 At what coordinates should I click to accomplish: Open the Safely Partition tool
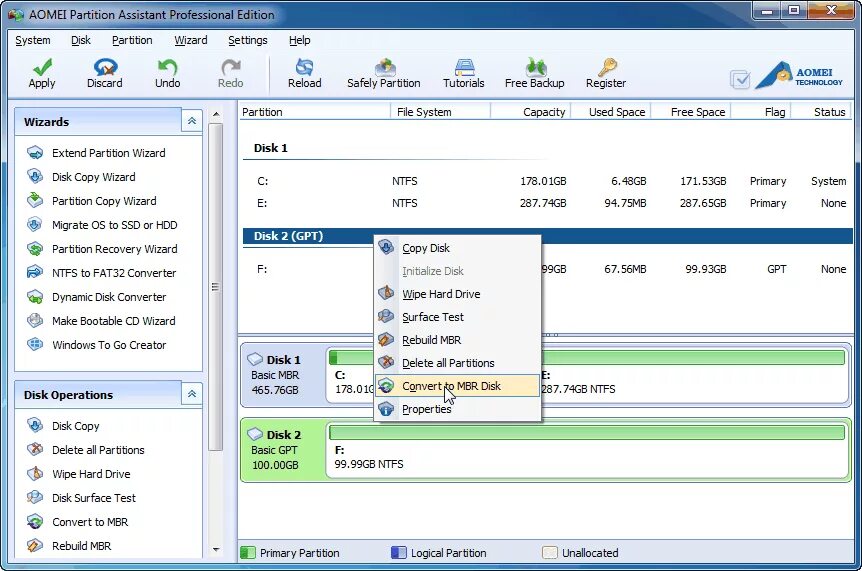coord(383,68)
